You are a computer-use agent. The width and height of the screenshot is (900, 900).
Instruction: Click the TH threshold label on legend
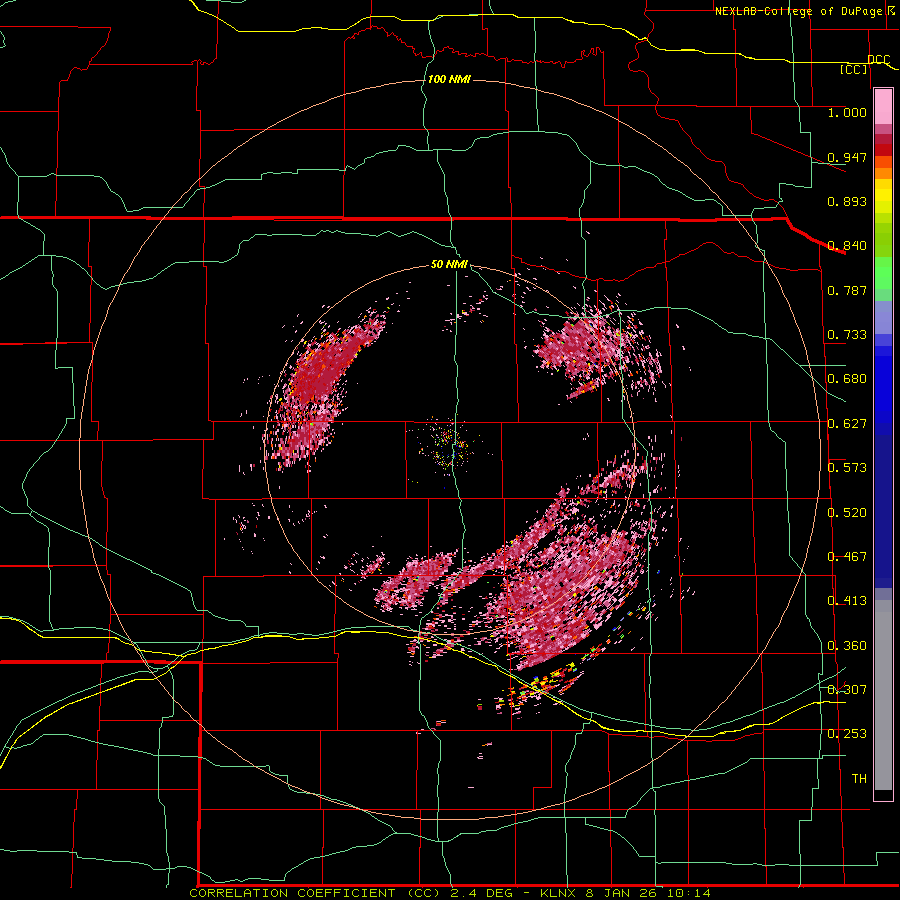(x=859, y=779)
